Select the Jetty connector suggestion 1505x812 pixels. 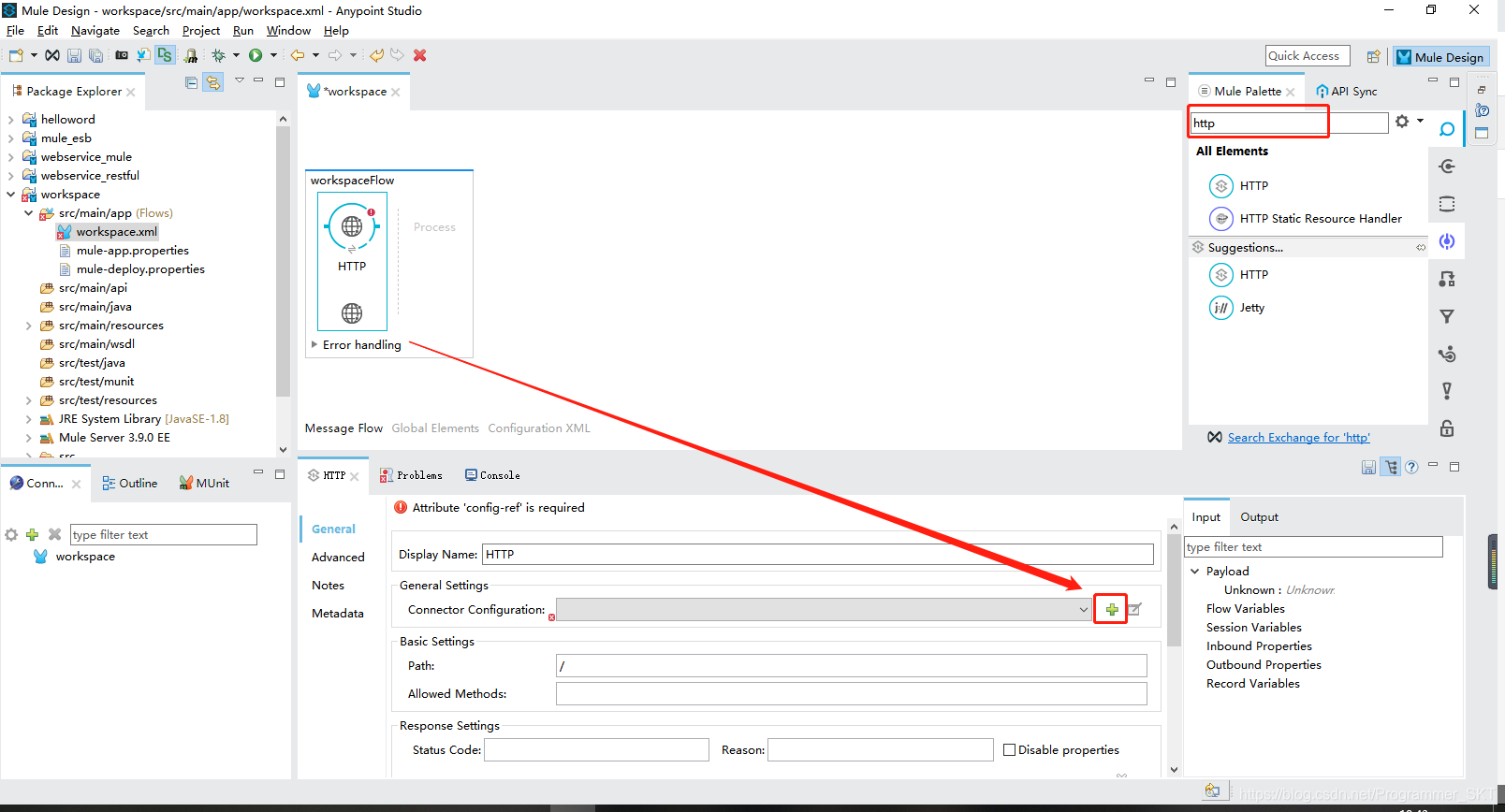pyautogui.click(x=1237, y=307)
